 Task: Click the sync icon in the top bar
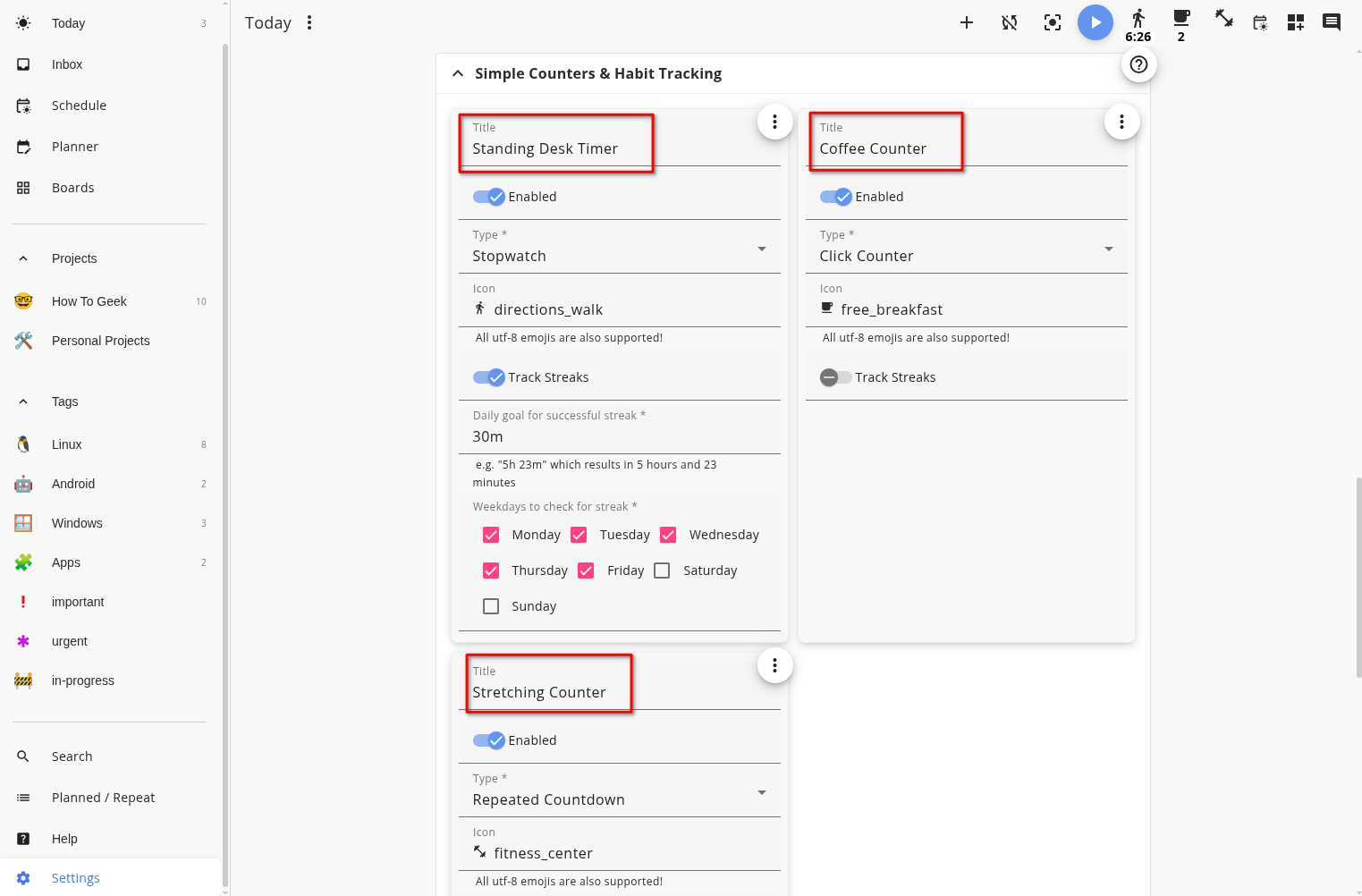click(x=1010, y=22)
